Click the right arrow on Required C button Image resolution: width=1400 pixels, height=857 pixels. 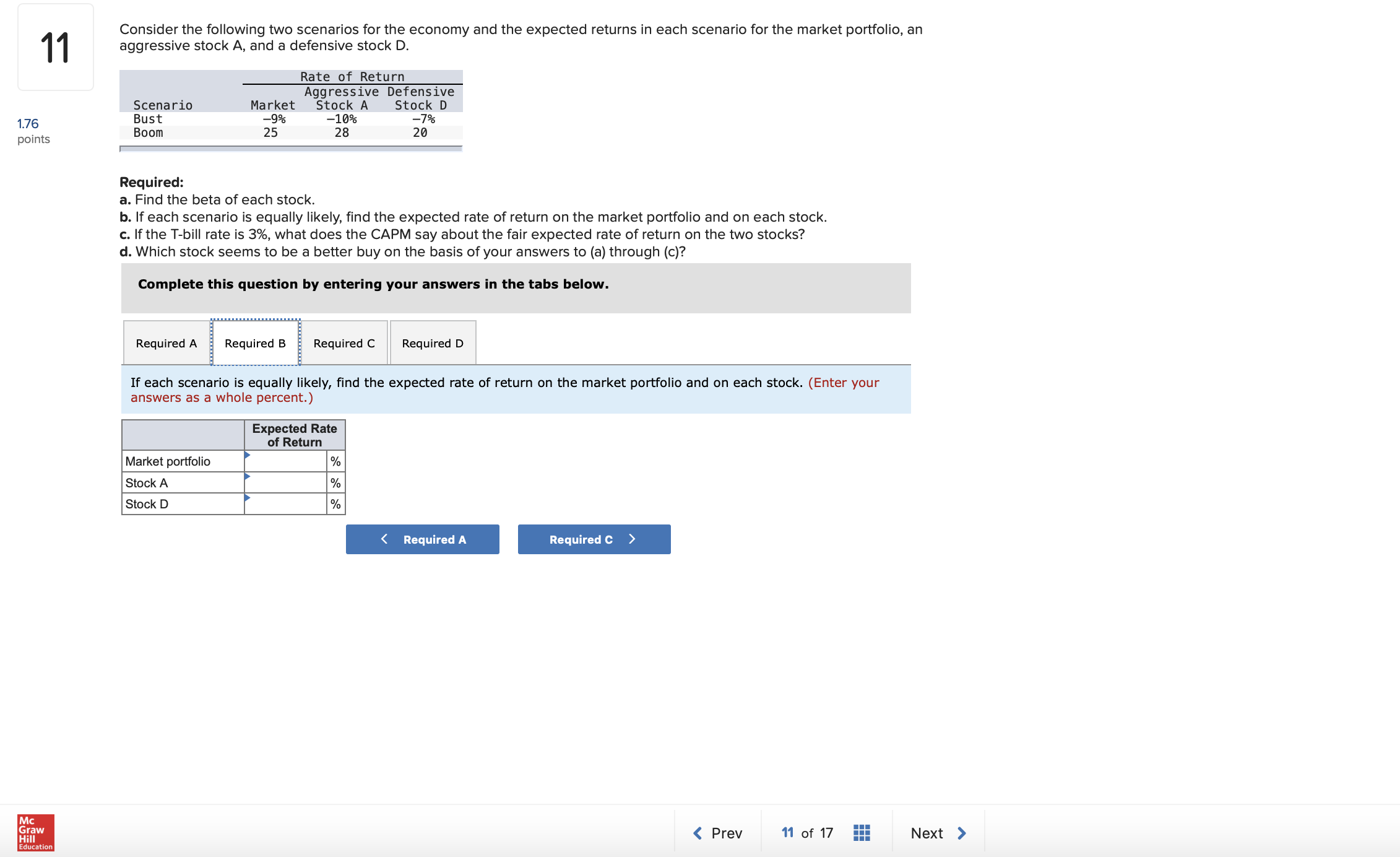click(632, 539)
